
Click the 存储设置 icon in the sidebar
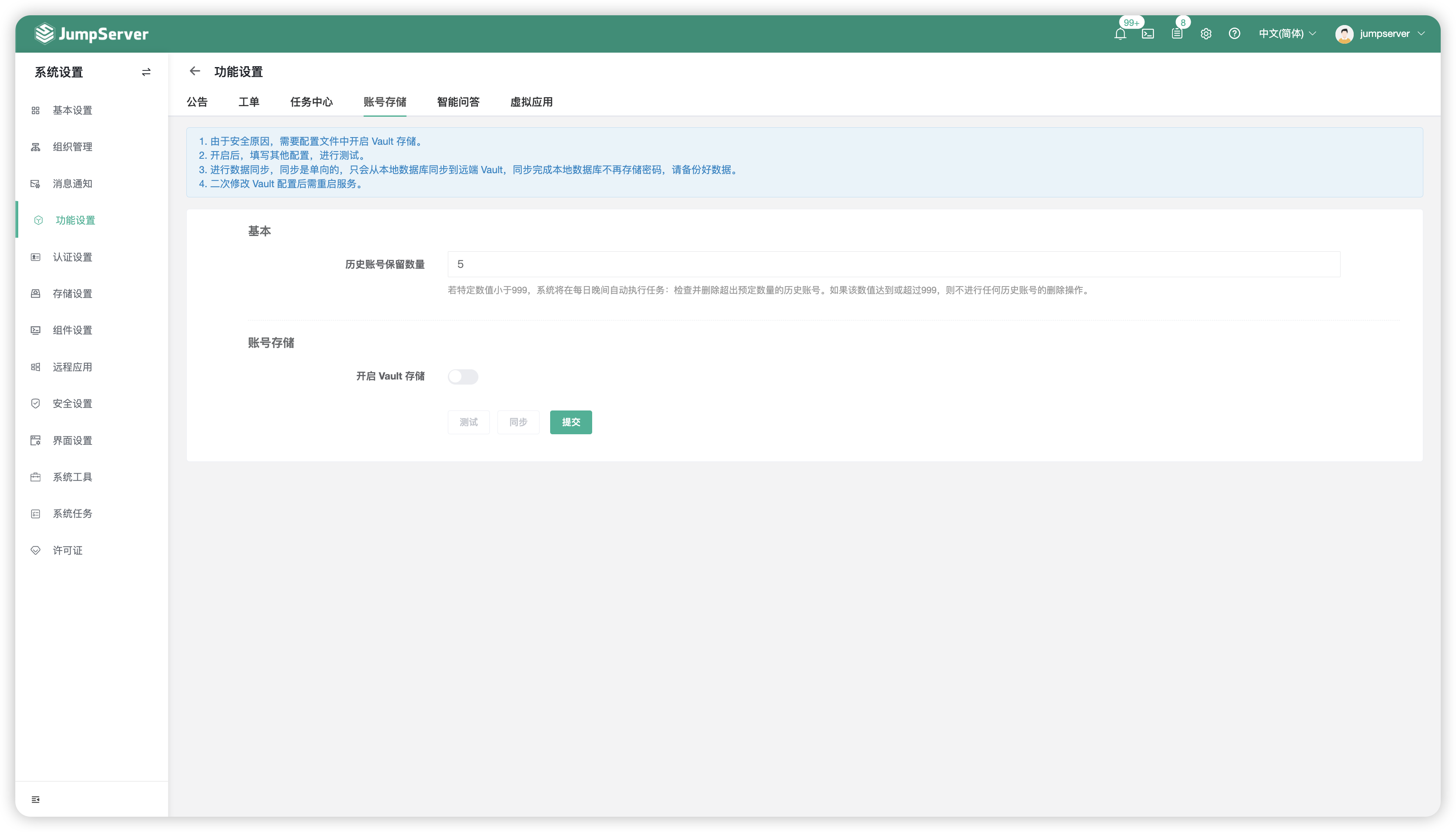pos(35,294)
